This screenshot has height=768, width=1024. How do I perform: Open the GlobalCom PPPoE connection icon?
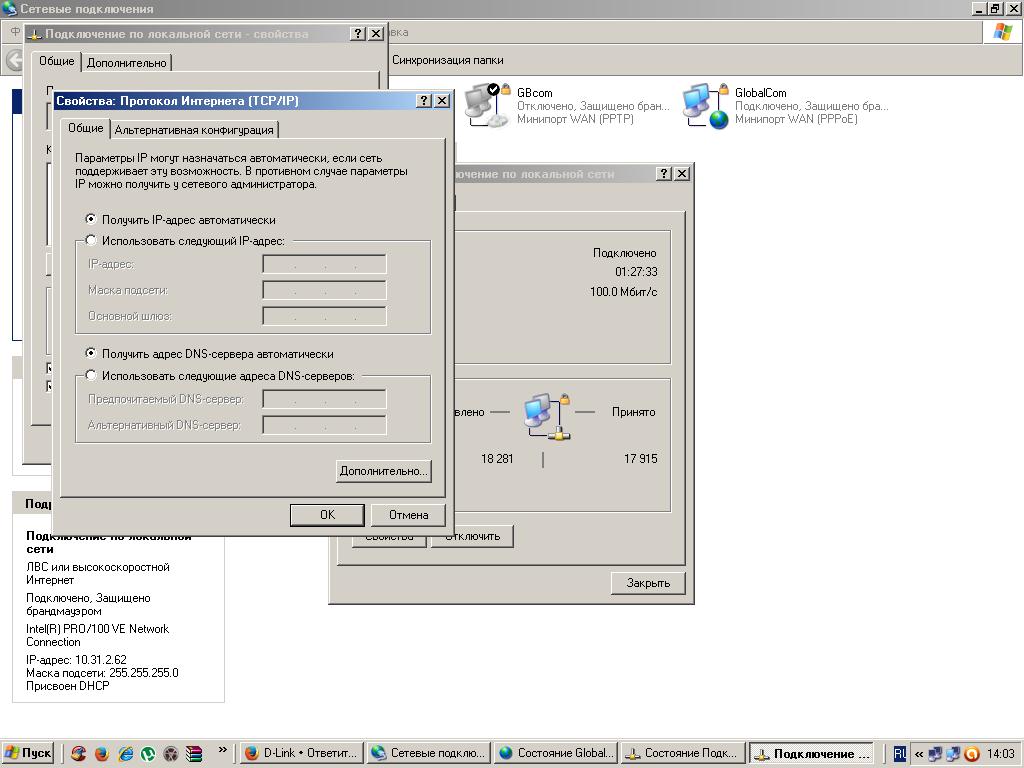(x=706, y=105)
